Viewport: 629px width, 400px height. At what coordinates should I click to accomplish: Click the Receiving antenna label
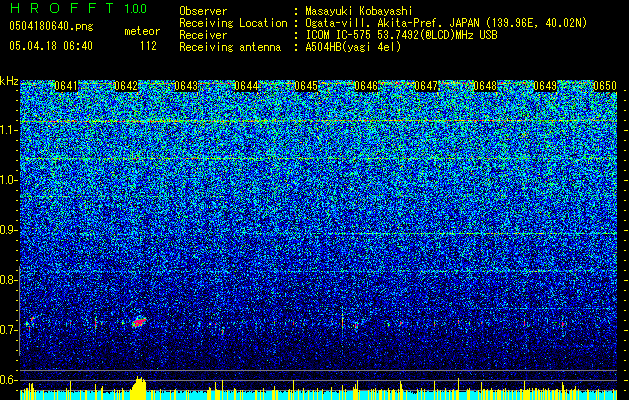coord(230,47)
